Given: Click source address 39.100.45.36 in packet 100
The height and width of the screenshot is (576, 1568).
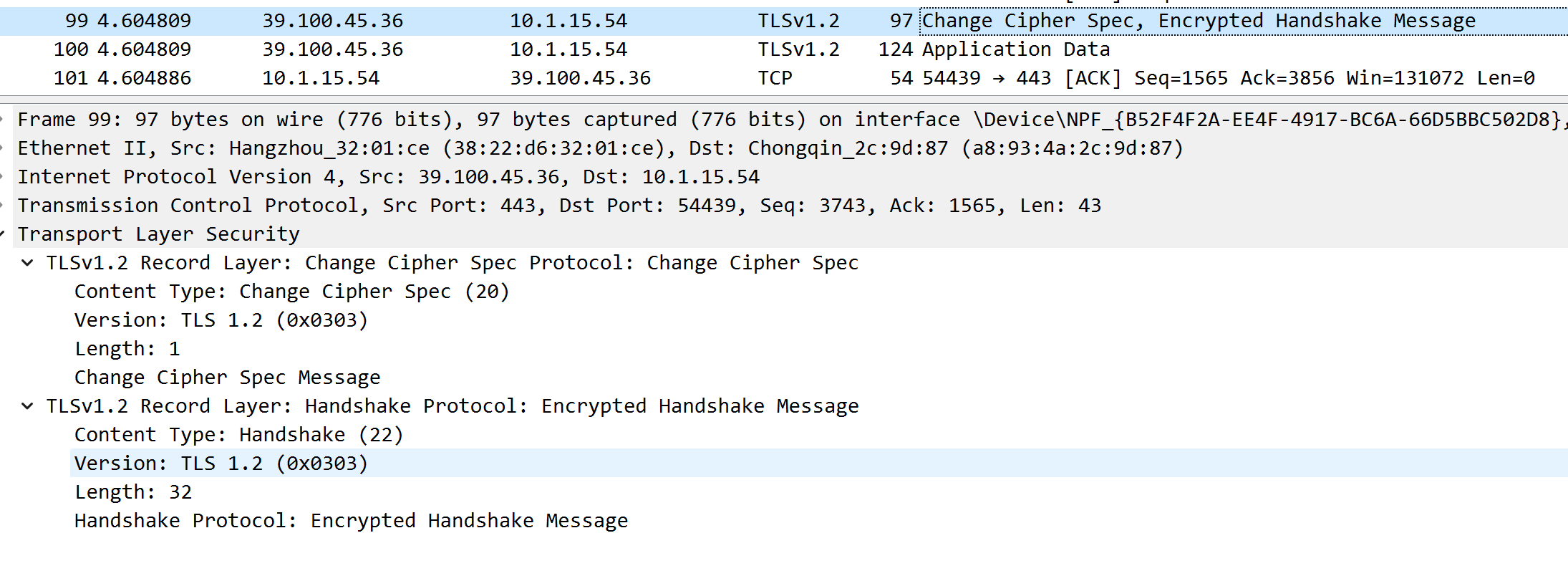Looking at the screenshot, I should (332, 49).
